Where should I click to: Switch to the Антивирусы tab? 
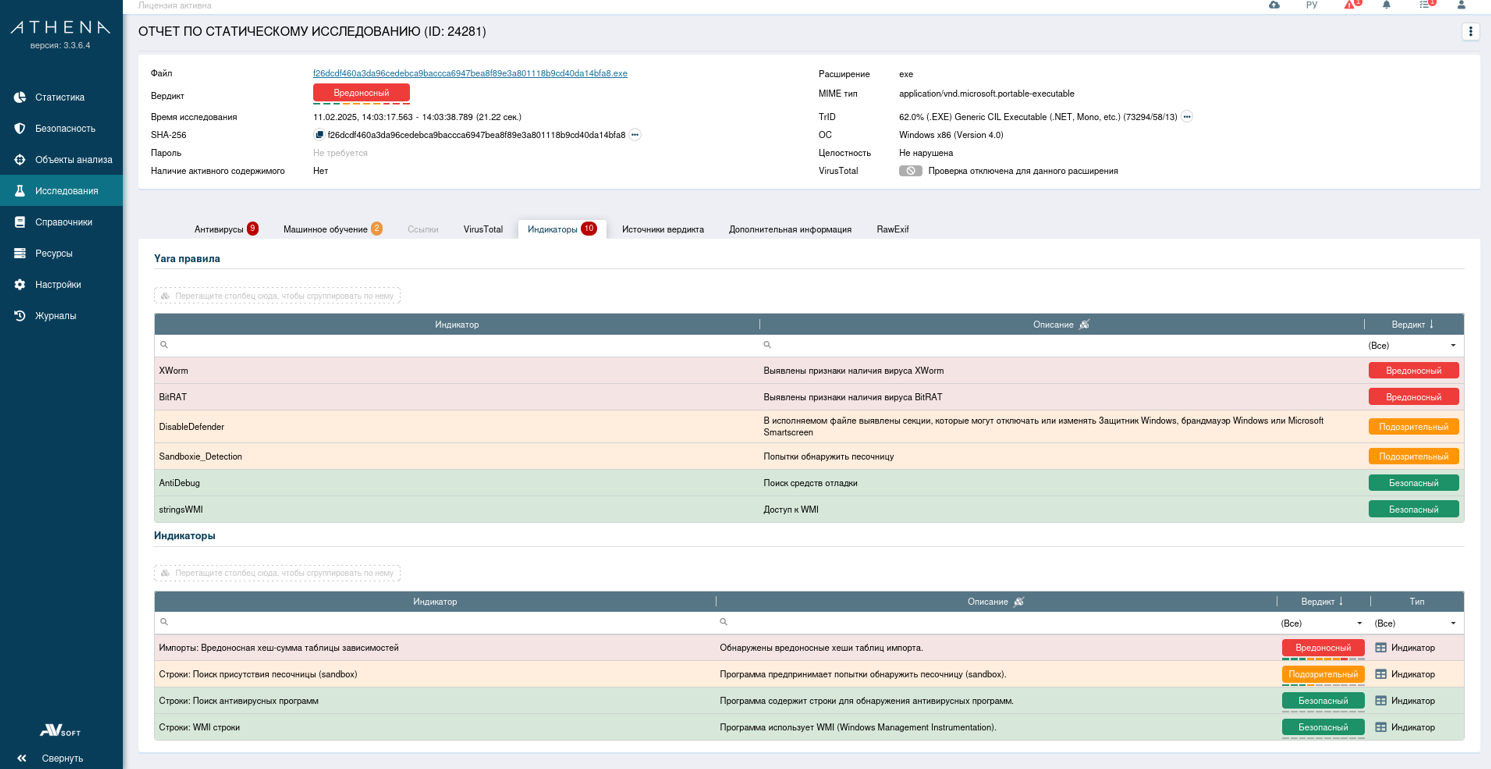pos(219,230)
